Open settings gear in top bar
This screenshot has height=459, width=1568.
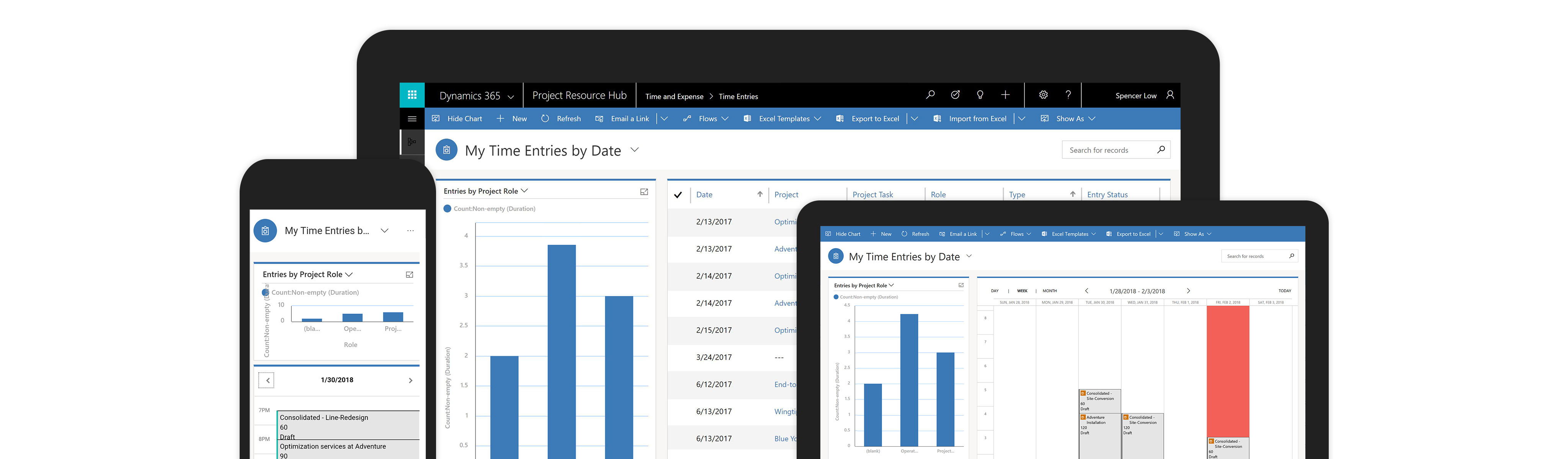pos(1043,95)
